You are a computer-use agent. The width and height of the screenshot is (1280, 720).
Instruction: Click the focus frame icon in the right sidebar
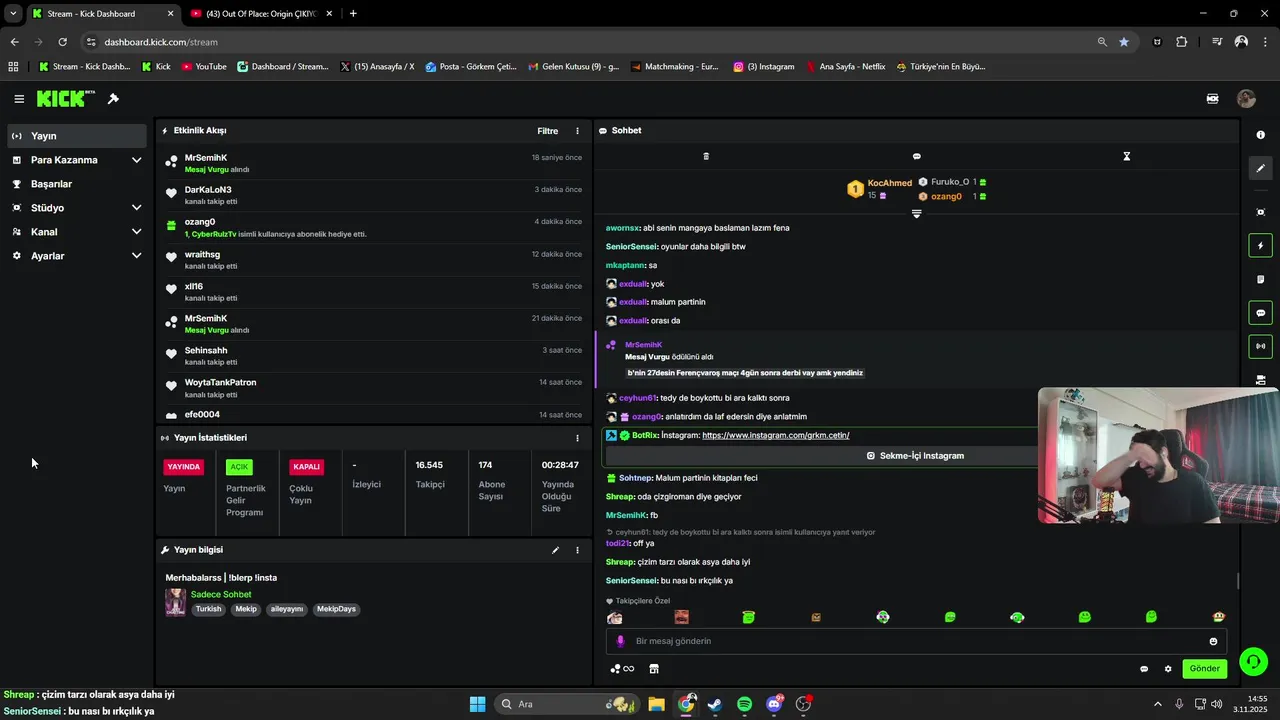pyautogui.click(x=1260, y=212)
